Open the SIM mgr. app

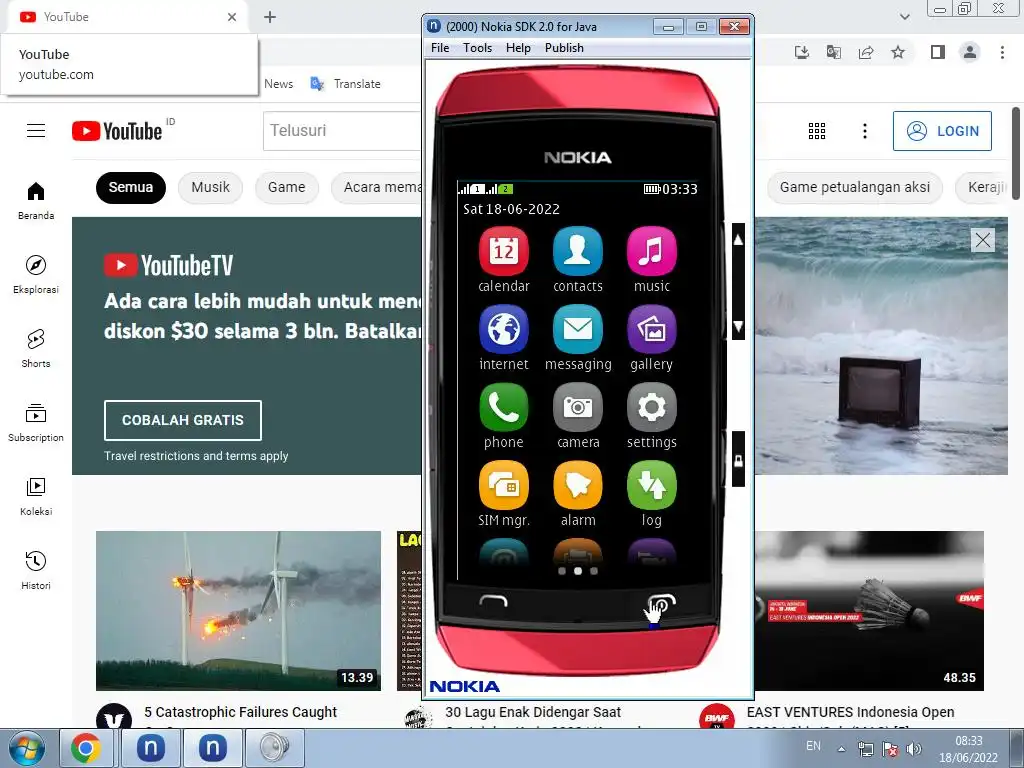pos(504,485)
